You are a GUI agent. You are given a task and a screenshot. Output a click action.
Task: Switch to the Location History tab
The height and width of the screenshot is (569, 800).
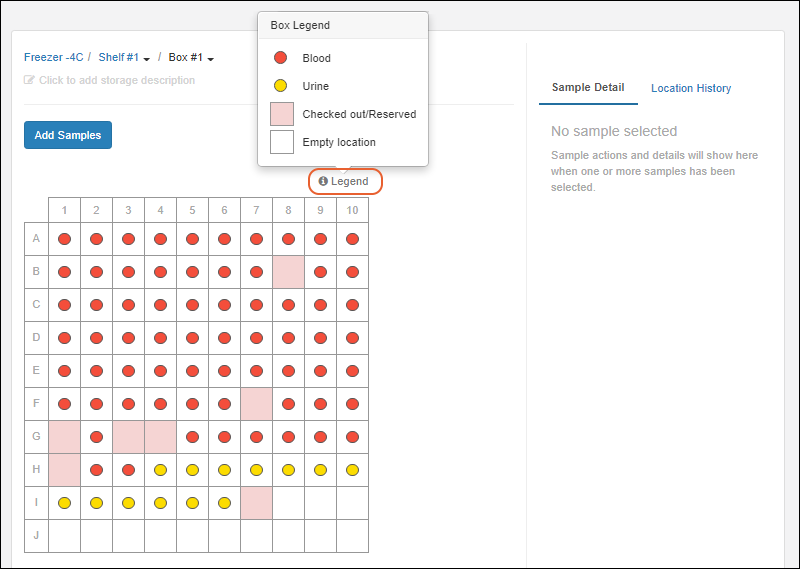(690, 88)
